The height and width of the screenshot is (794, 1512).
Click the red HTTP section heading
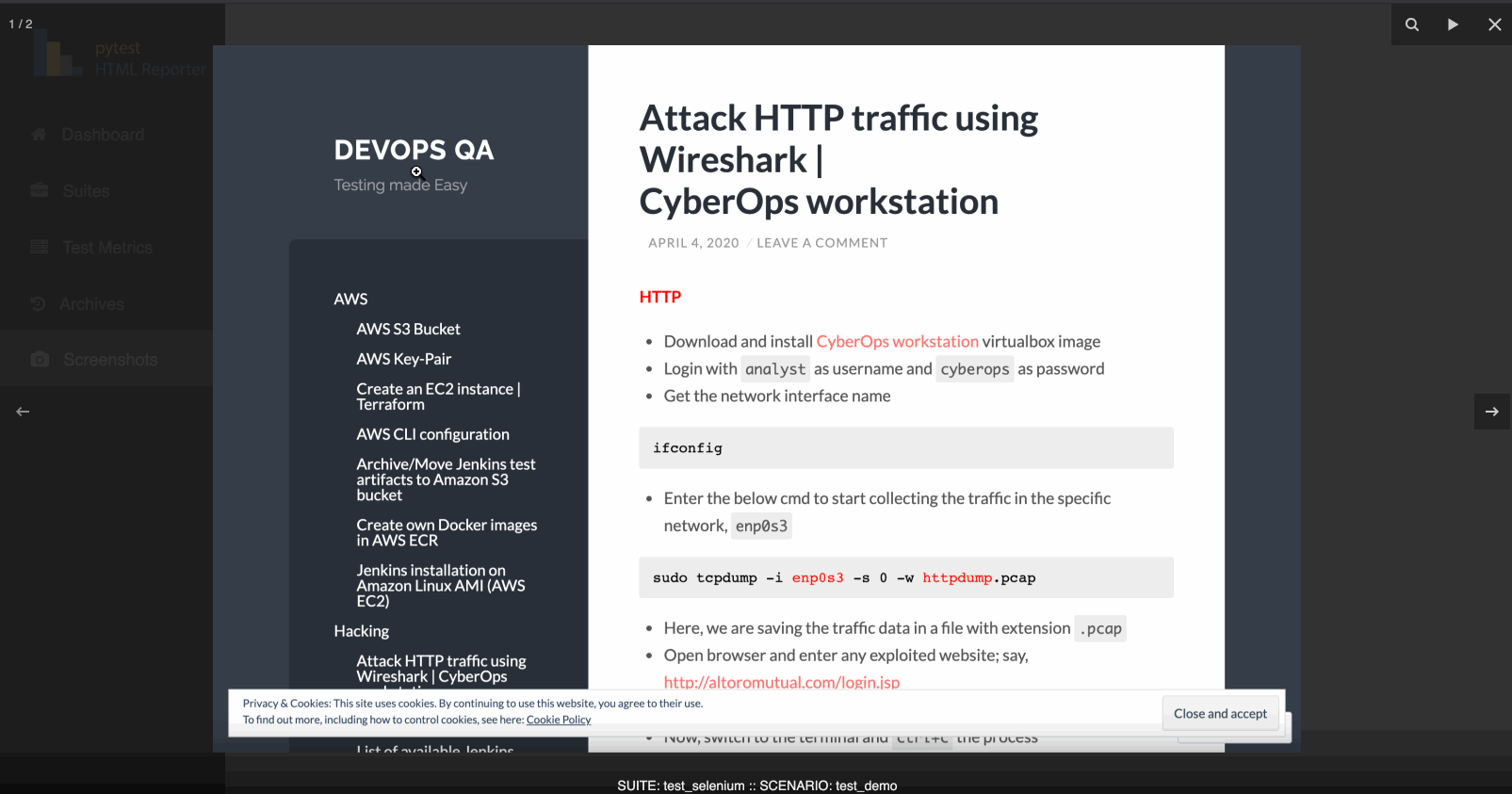(659, 297)
